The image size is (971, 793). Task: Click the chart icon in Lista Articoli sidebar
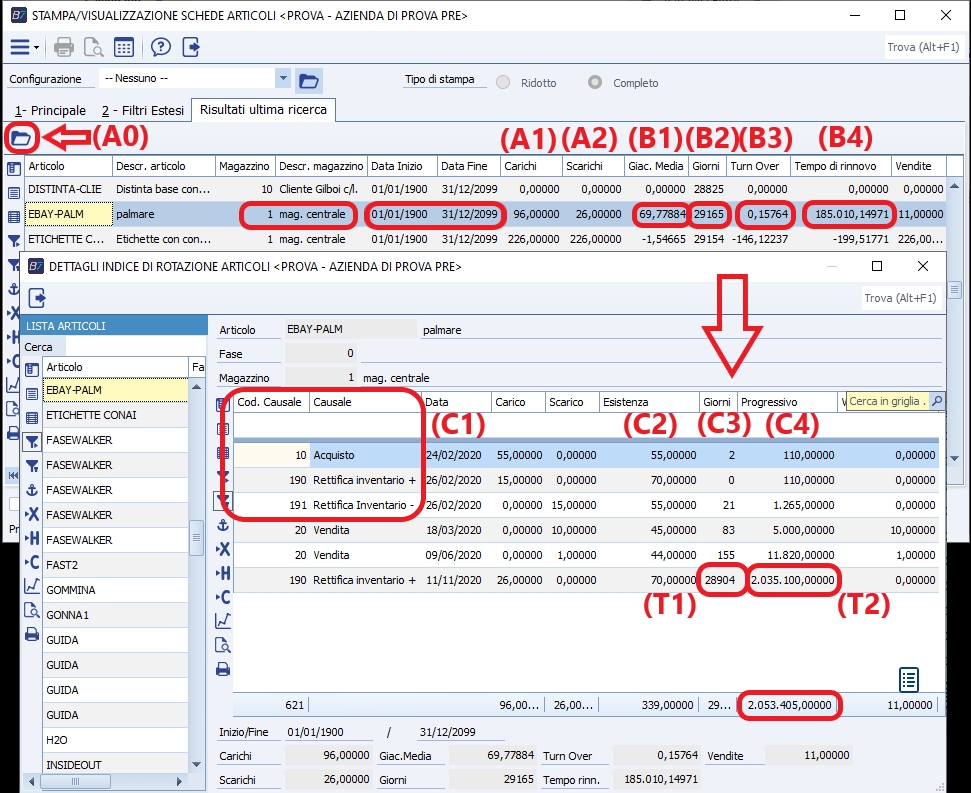(x=32, y=585)
